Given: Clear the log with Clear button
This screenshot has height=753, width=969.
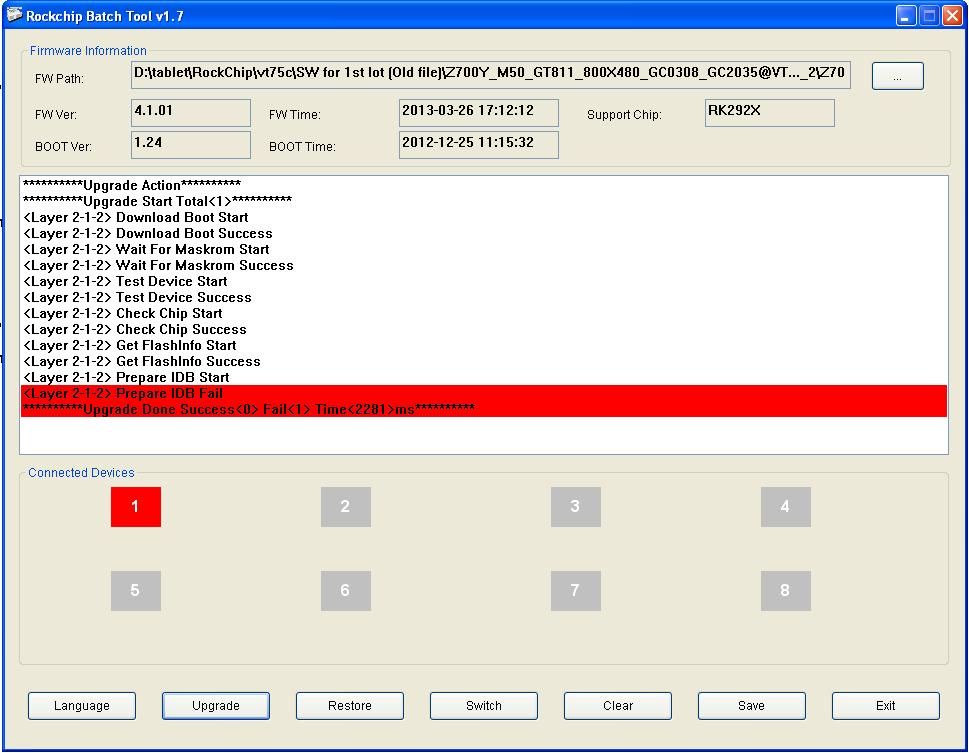Looking at the screenshot, I should pyautogui.click(x=618, y=706).
